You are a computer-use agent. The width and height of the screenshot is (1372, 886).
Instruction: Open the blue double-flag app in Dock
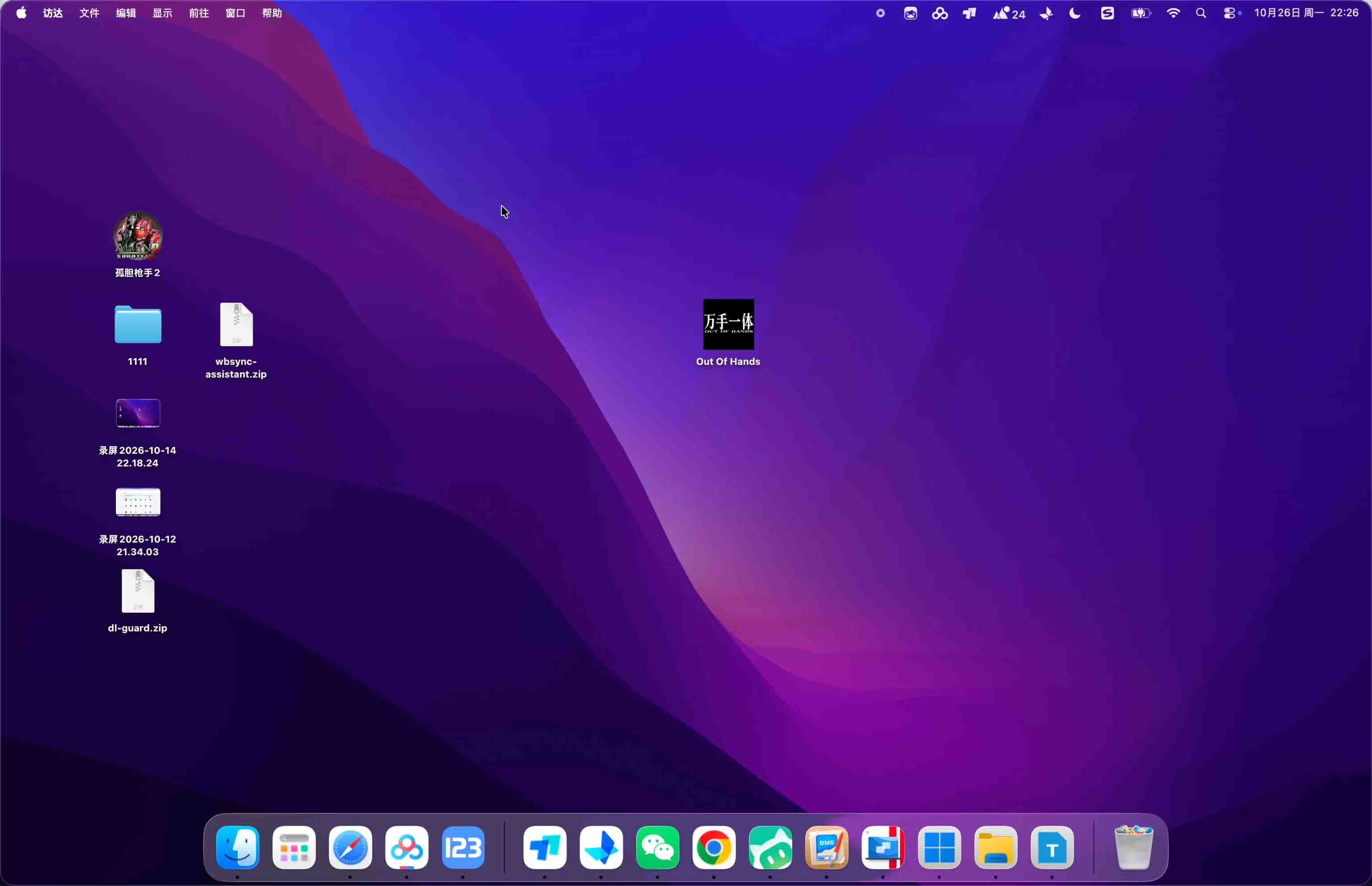click(544, 848)
